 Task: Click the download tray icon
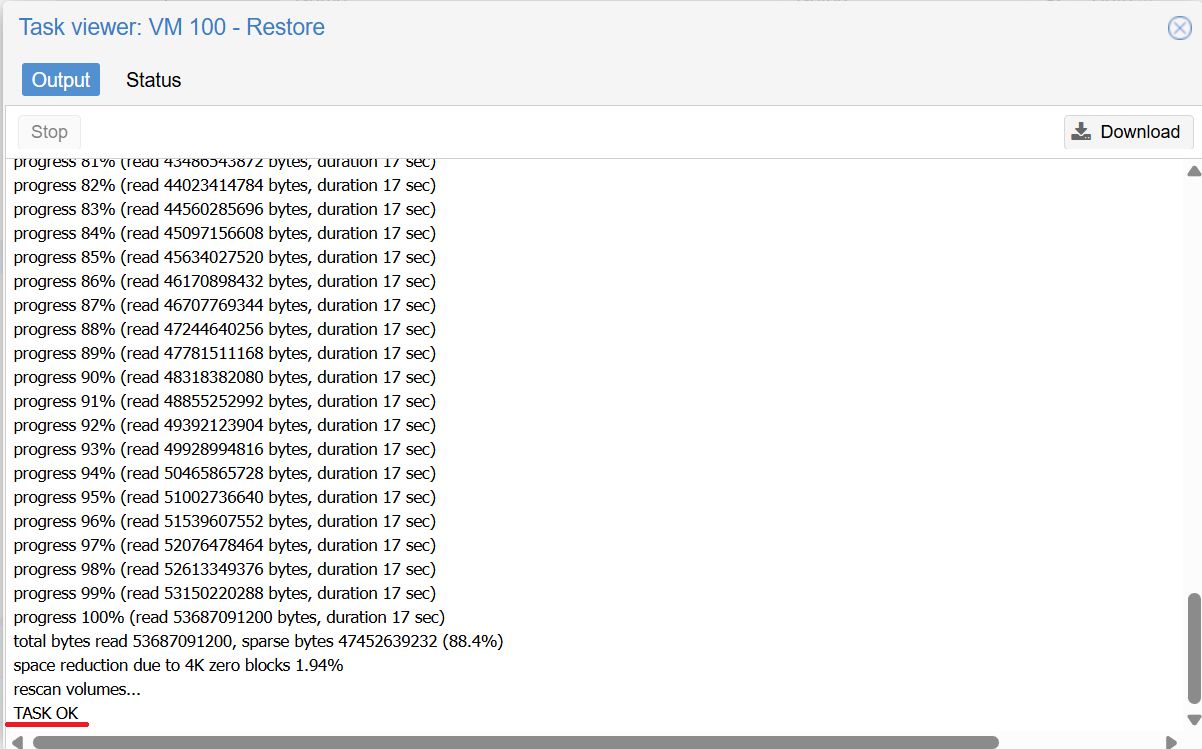1082,132
